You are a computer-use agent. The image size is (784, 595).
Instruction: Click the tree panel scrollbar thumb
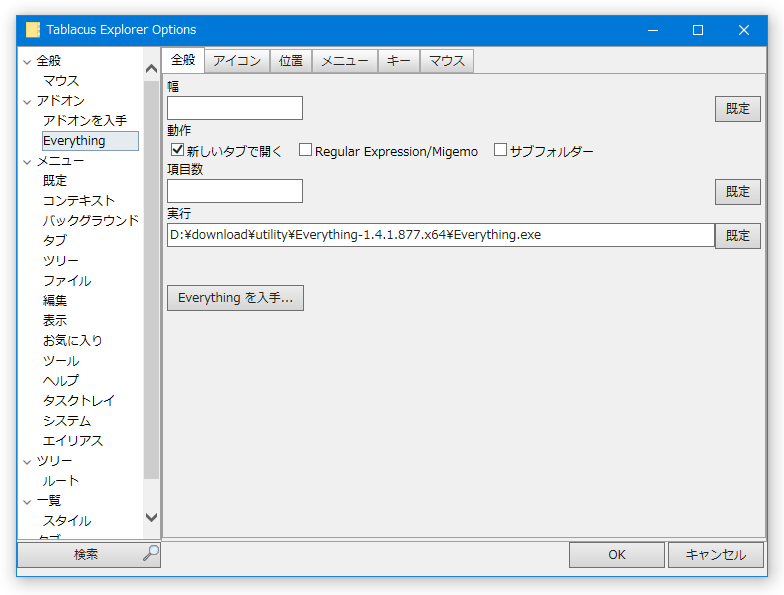pos(151,280)
